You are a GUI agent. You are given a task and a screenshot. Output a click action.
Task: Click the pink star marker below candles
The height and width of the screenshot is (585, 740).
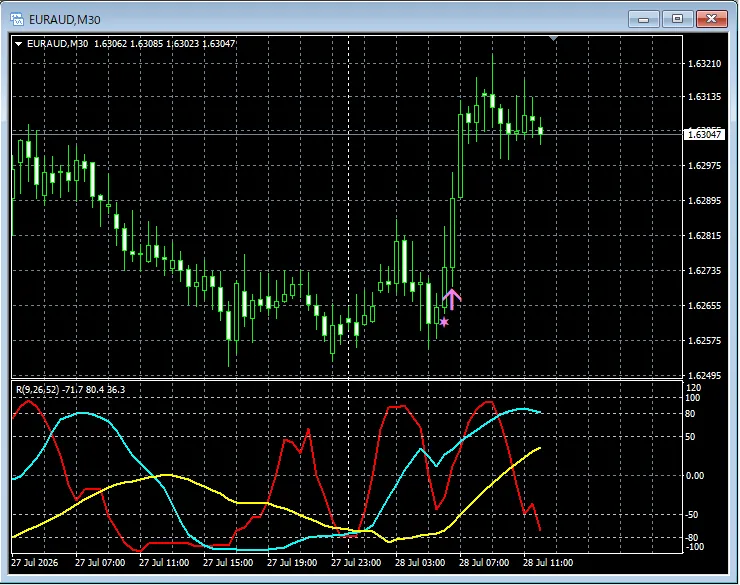pos(444,322)
